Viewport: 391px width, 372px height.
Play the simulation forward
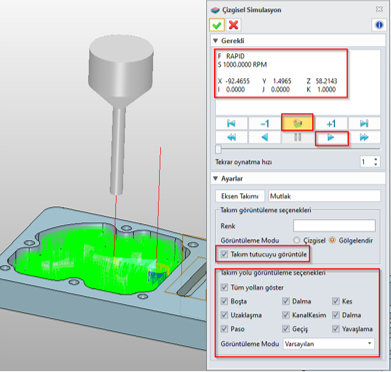coord(331,137)
